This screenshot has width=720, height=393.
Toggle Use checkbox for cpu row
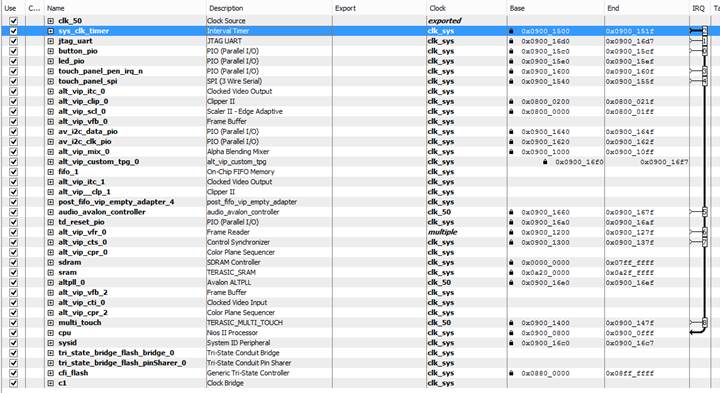[13, 333]
